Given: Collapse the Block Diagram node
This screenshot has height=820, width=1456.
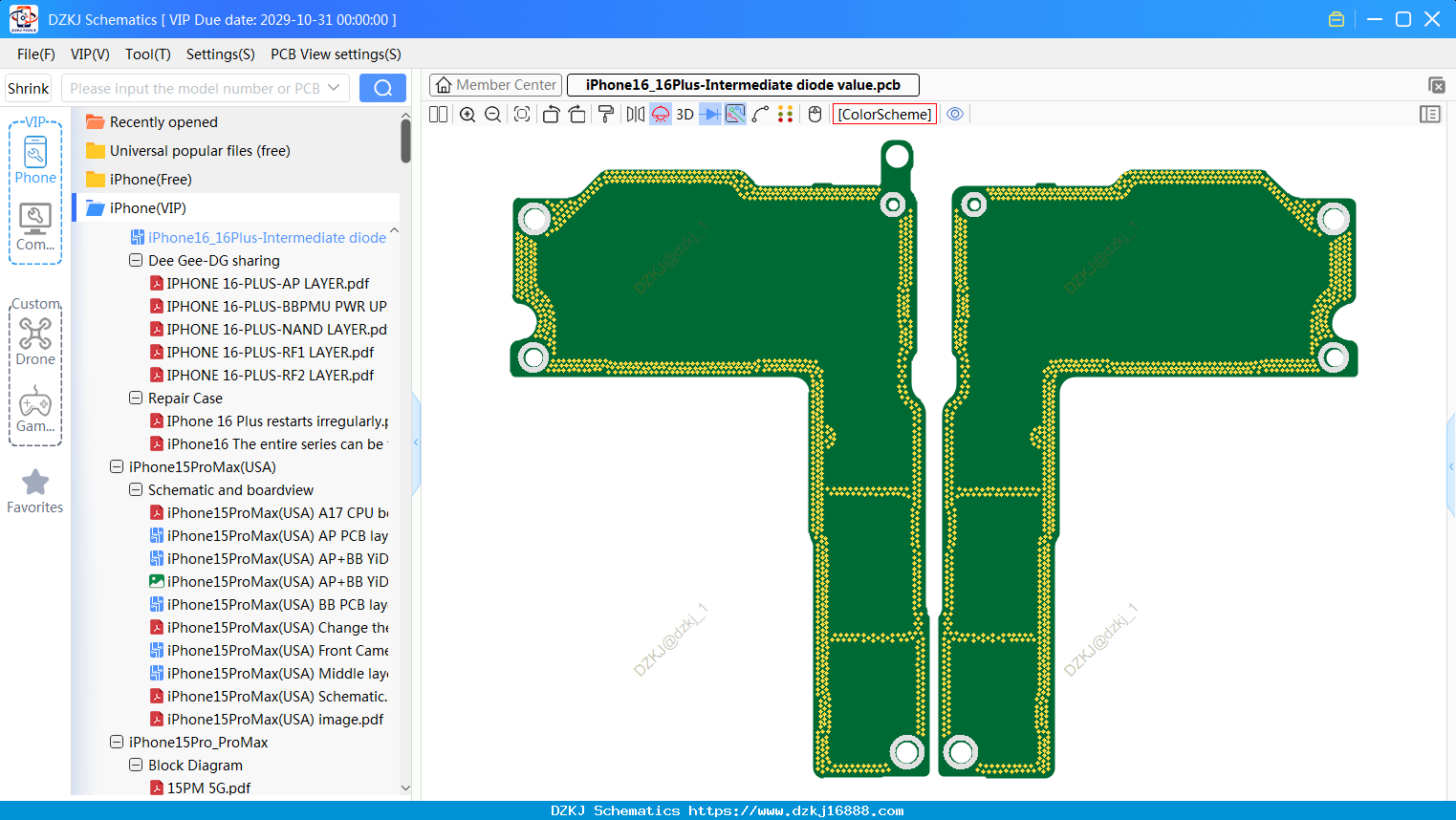Looking at the screenshot, I should tap(136, 765).
